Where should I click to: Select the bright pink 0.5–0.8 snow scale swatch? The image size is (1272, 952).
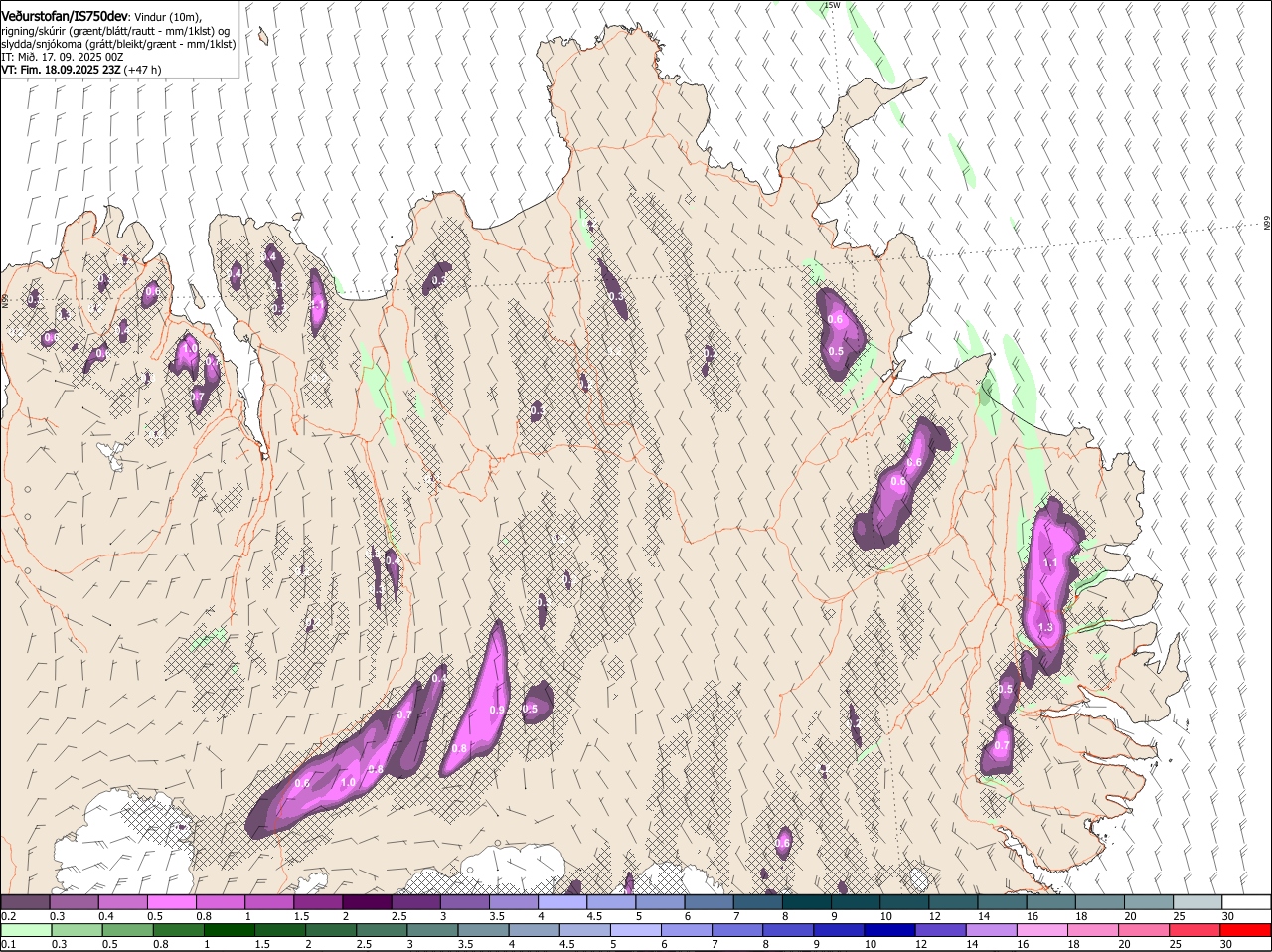click(x=172, y=901)
